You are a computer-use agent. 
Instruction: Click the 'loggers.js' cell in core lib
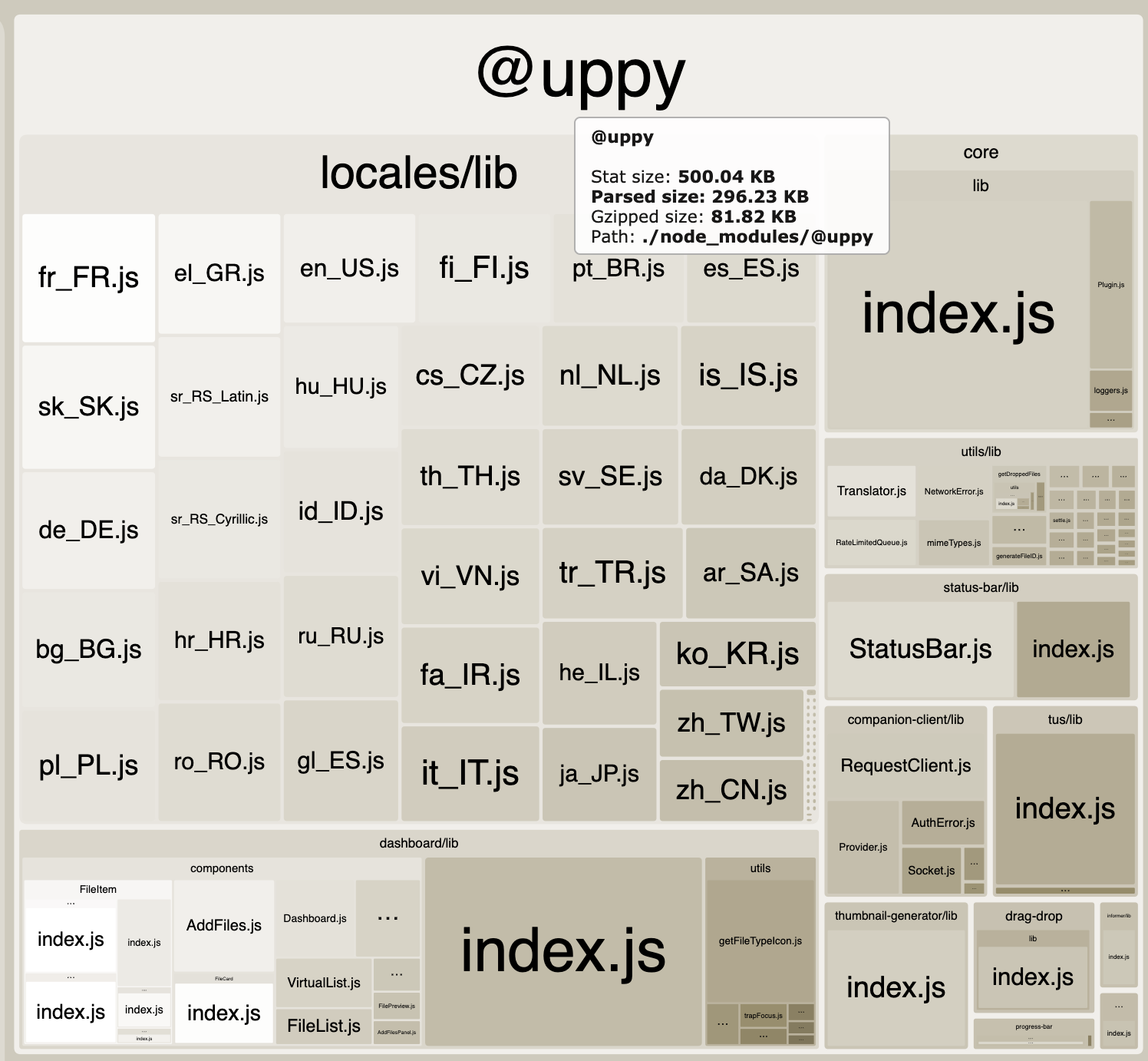coord(1110,391)
